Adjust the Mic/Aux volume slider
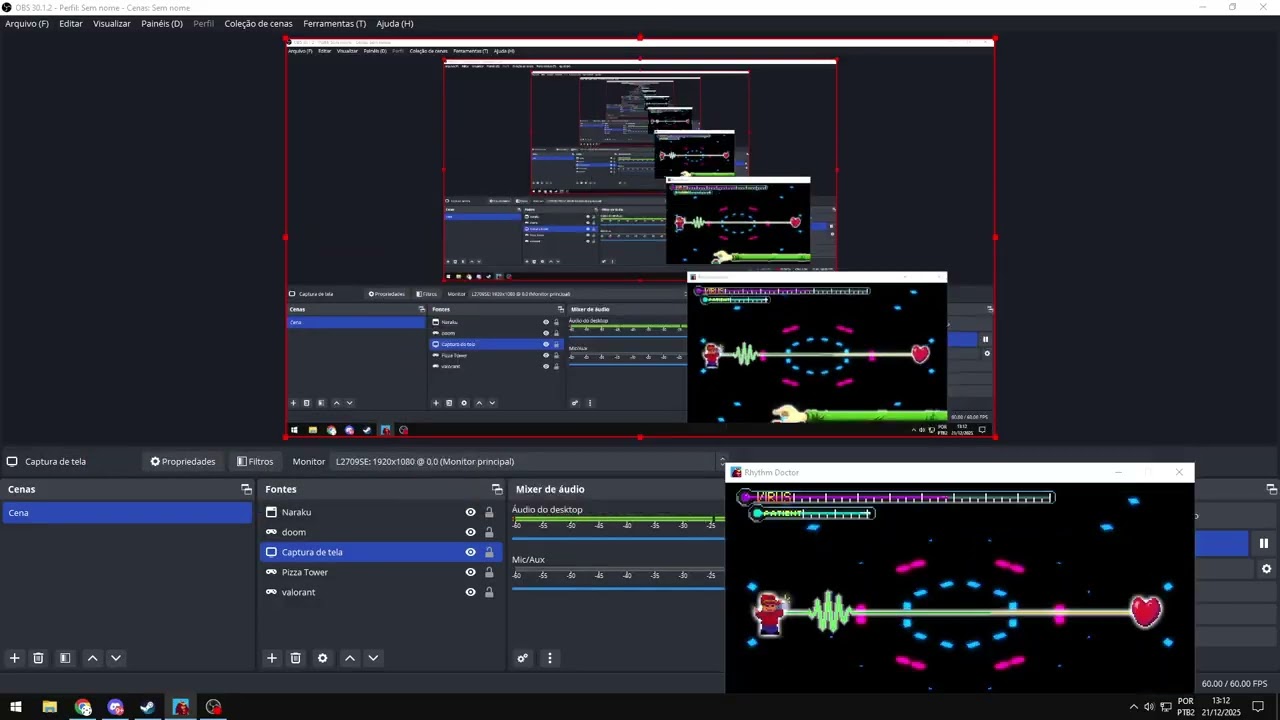 pyautogui.click(x=618, y=588)
